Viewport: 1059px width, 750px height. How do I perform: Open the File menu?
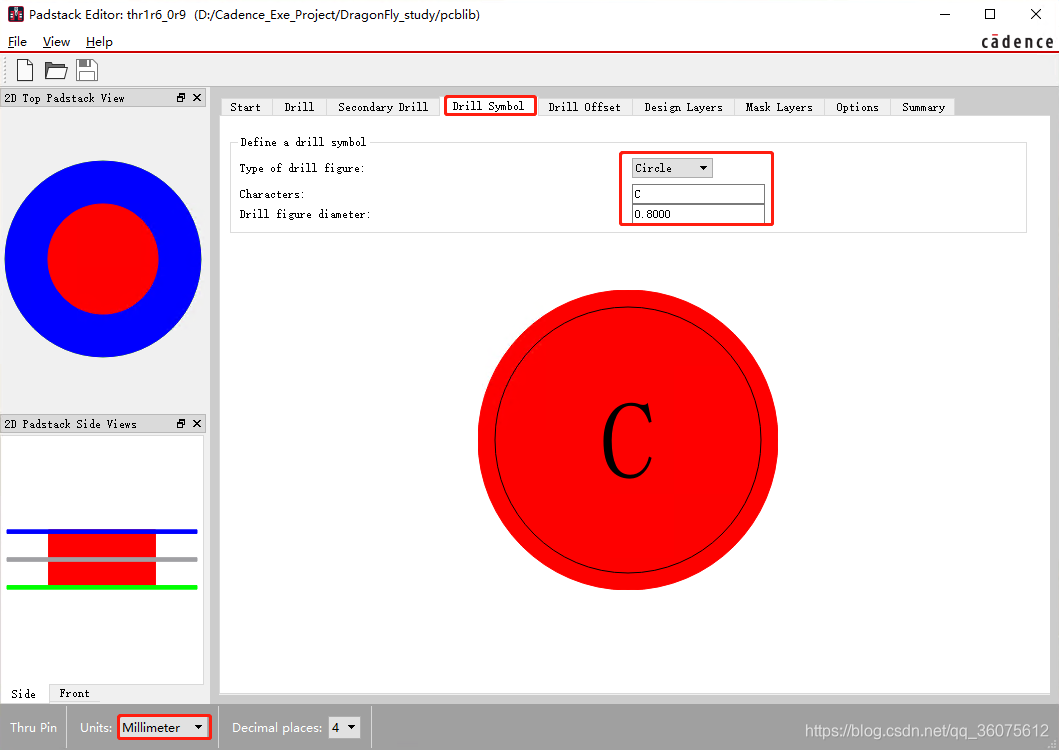coord(17,42)
